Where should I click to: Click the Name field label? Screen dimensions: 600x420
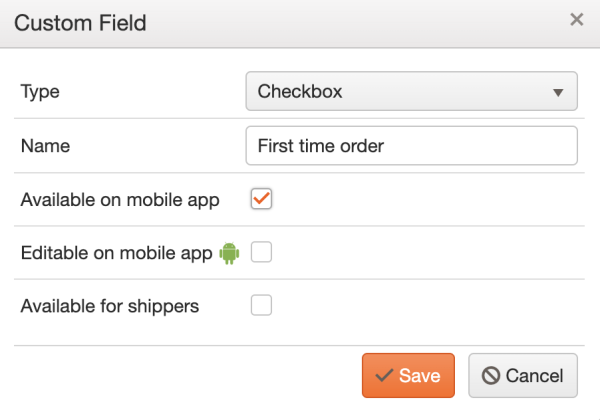pos(45,145)
